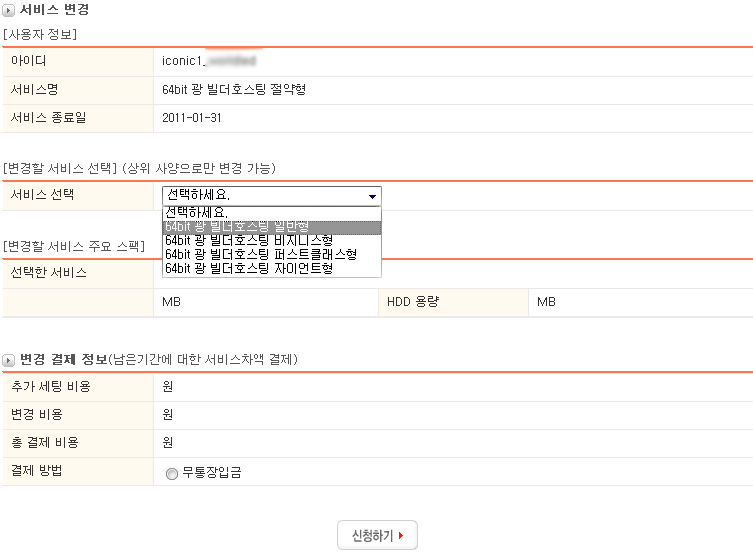Click the HDD 용량 label cell
753x557 pixels.
coord(453,302)
